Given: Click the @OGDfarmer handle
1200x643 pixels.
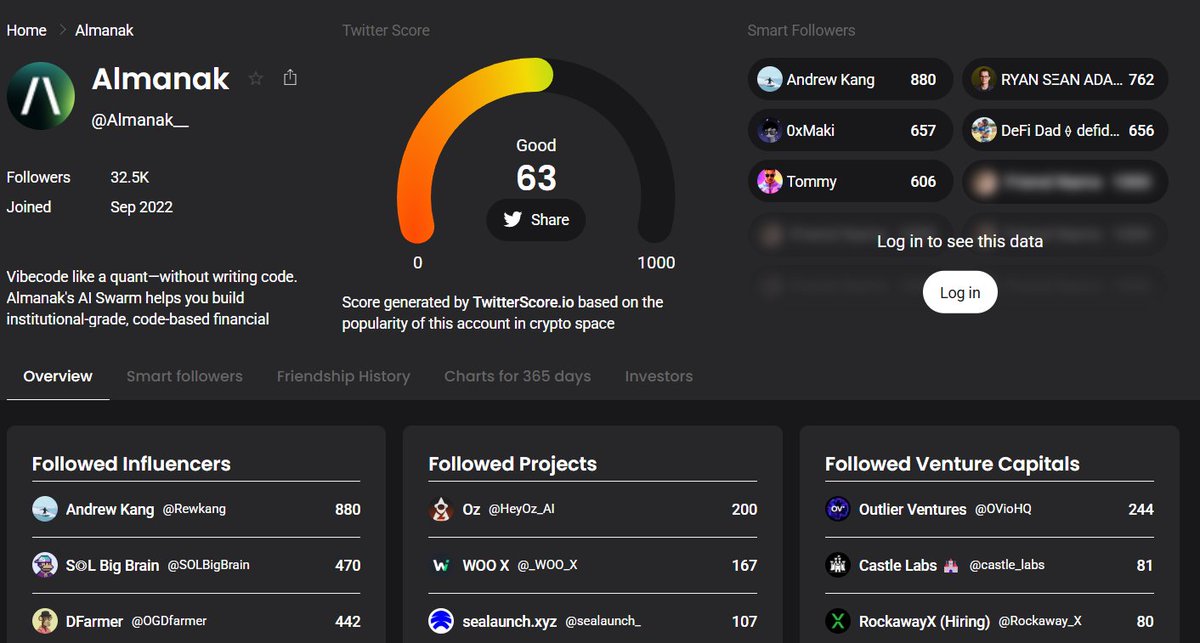Looking at the screenshot, I should 169,621.
